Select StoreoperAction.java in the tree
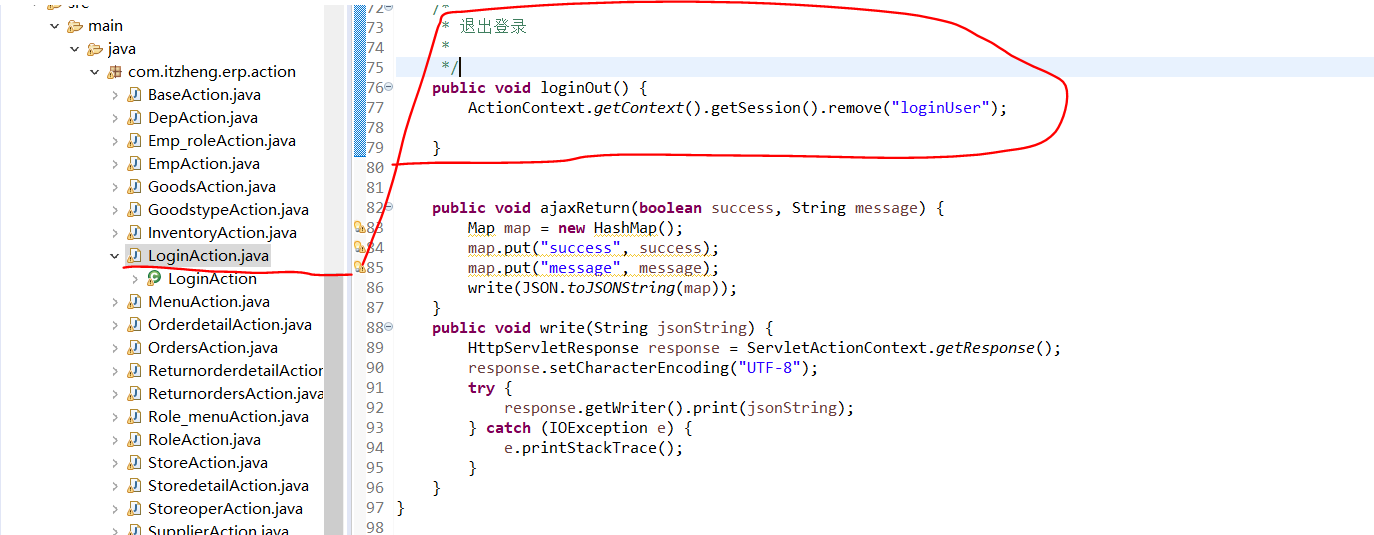The width and height of the screenshot is (1374, 535). pyautogui.click(x=225, y=509)
